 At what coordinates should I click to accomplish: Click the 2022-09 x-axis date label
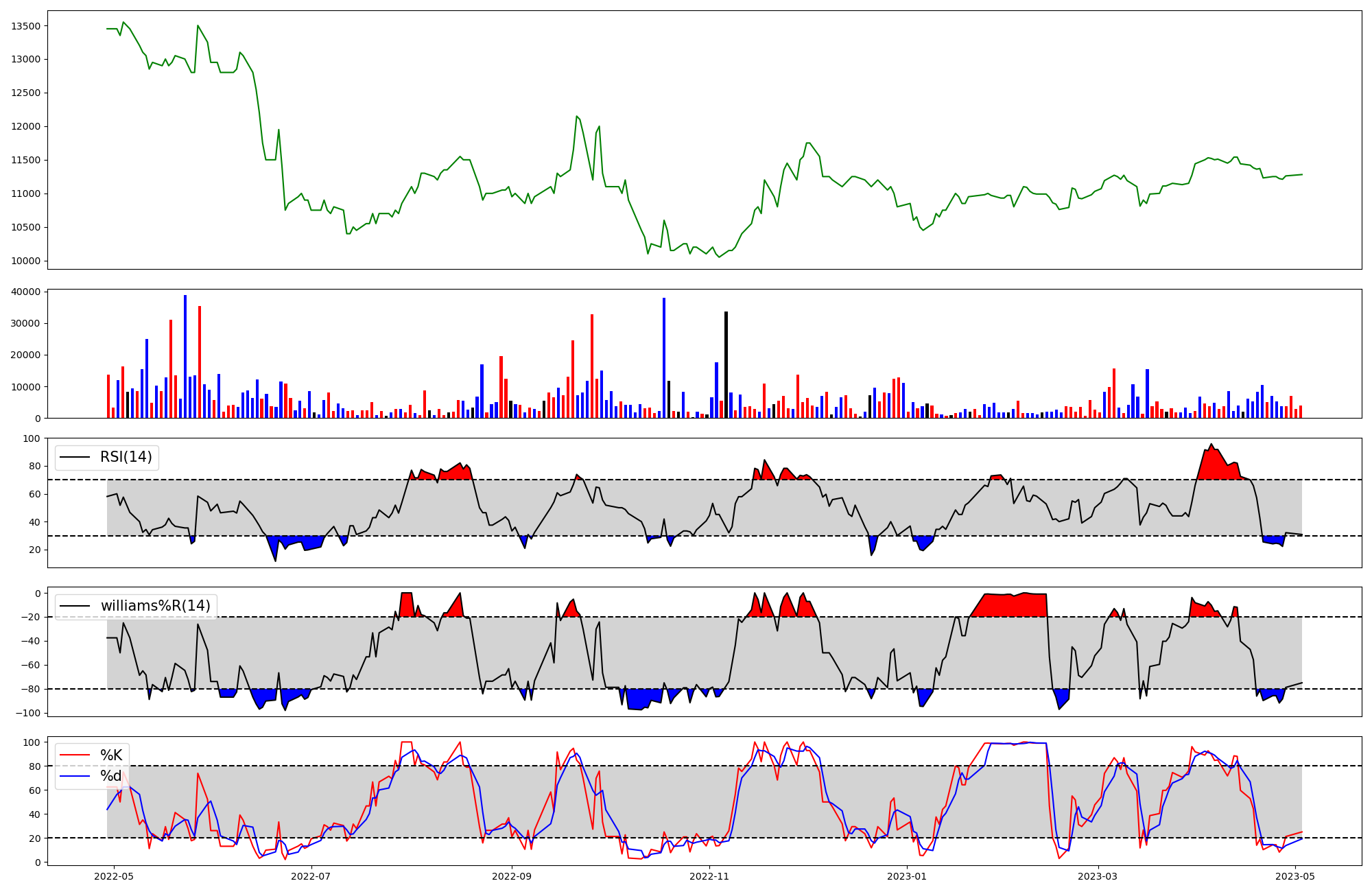[x=512, y=876]
